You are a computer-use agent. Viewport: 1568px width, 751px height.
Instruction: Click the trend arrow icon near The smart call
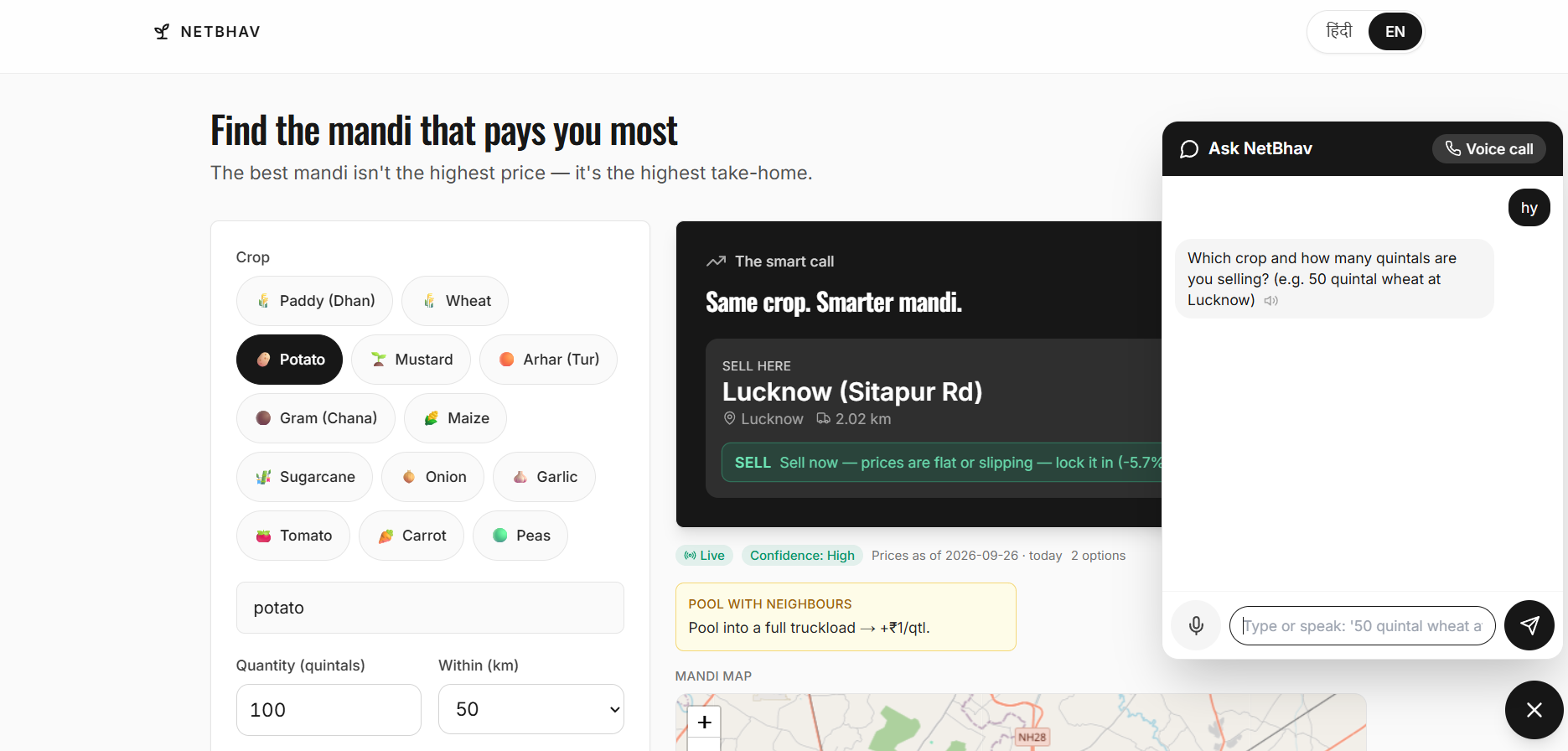716,262
